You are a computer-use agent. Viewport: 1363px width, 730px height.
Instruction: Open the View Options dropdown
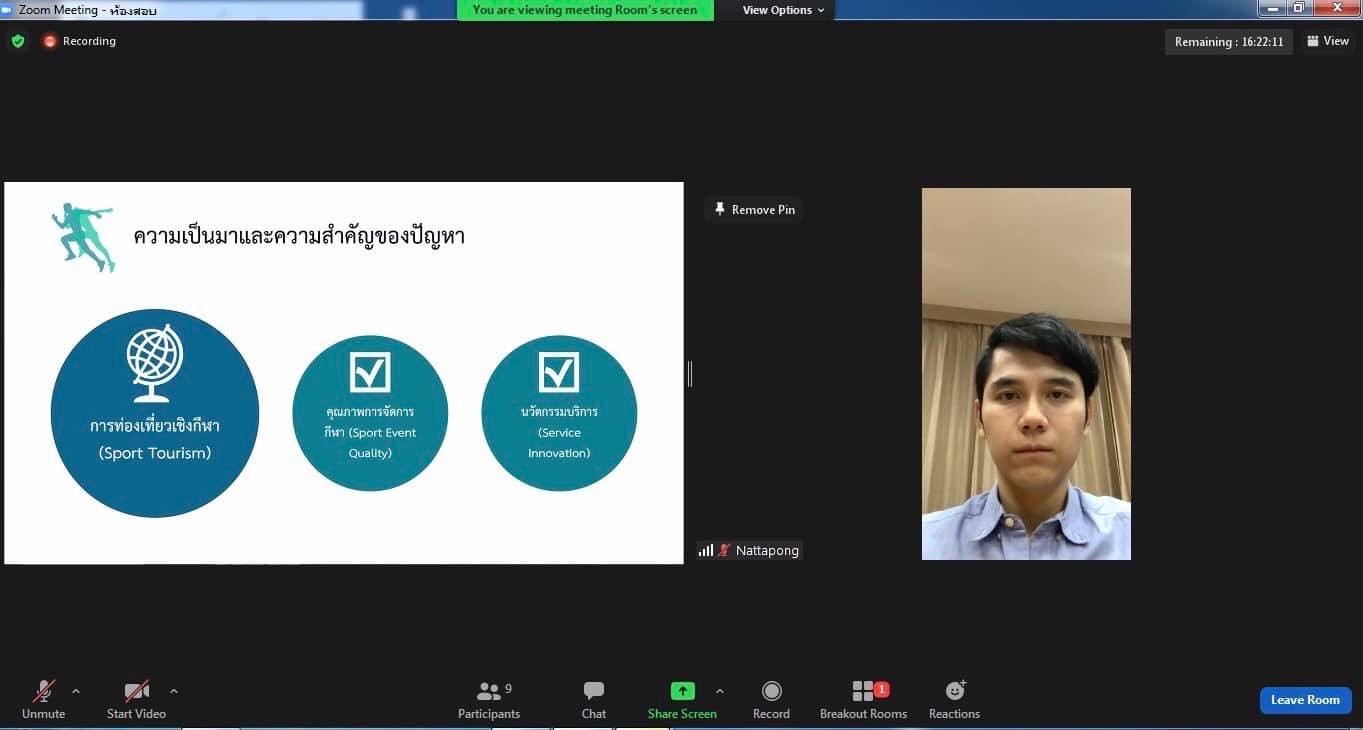click(x=783, y=10)
